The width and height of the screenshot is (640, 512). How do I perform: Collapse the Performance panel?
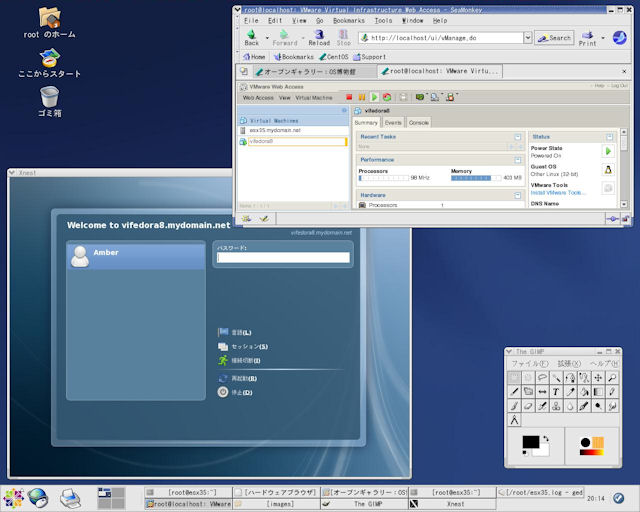[x=518, y=160]
